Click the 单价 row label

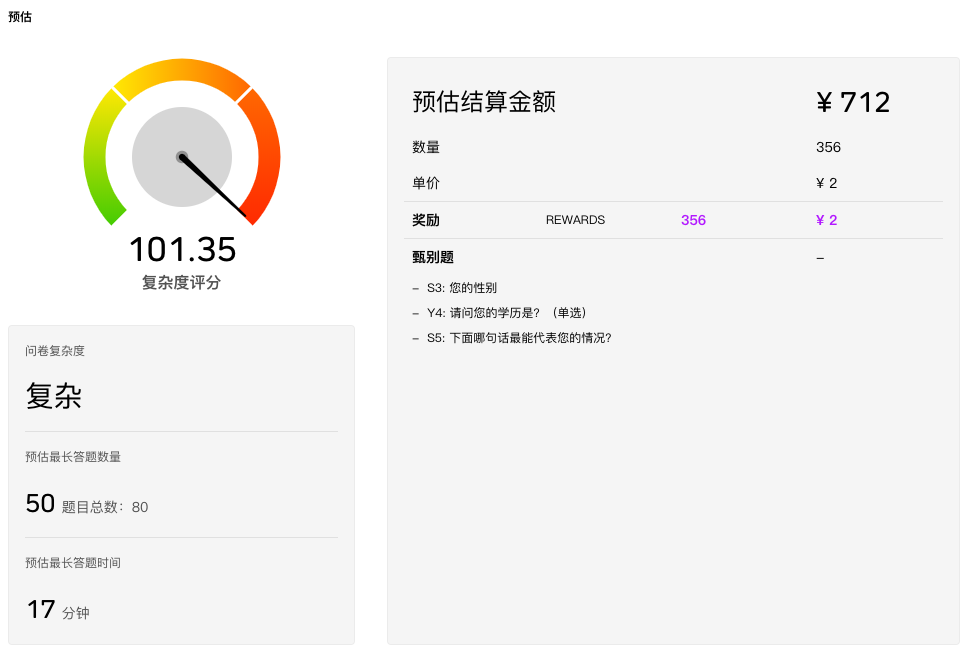[426, 183]
